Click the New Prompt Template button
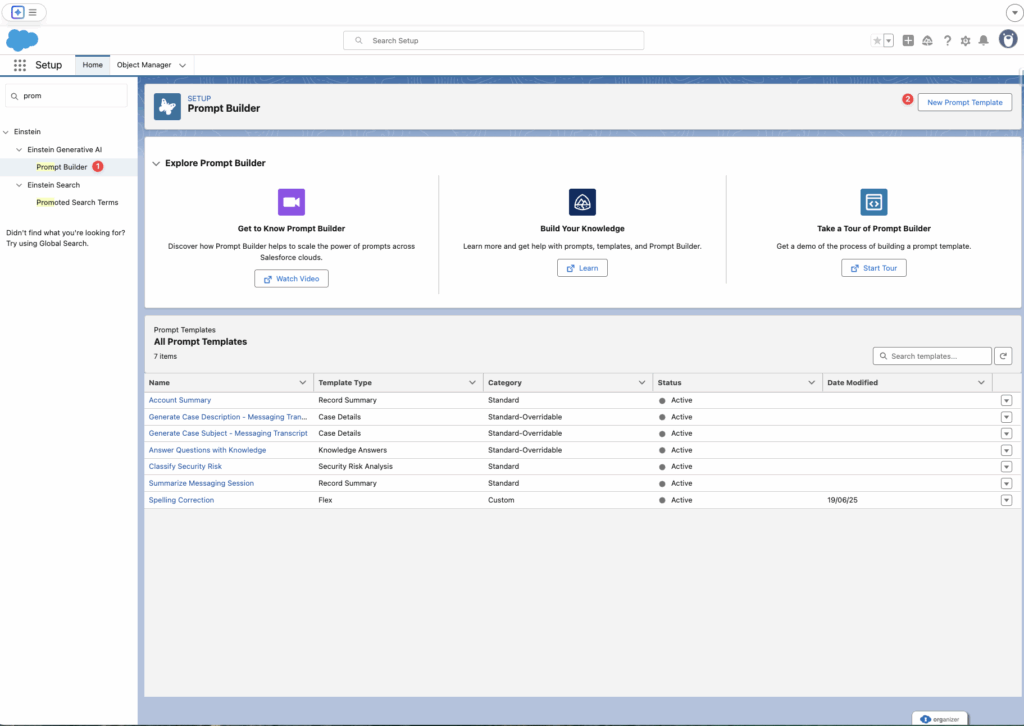Image resolution: width=1024 pixels, height=726 pixels. 965,103
